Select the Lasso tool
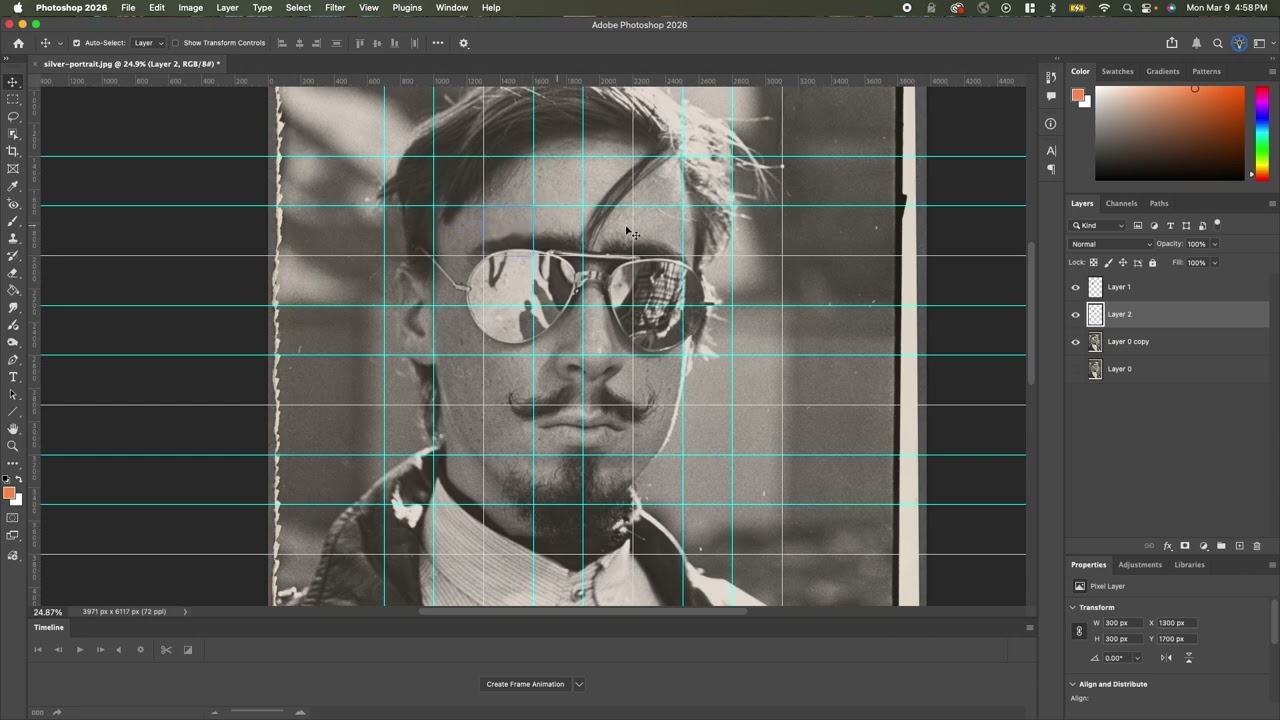 (x=13, y=116)
